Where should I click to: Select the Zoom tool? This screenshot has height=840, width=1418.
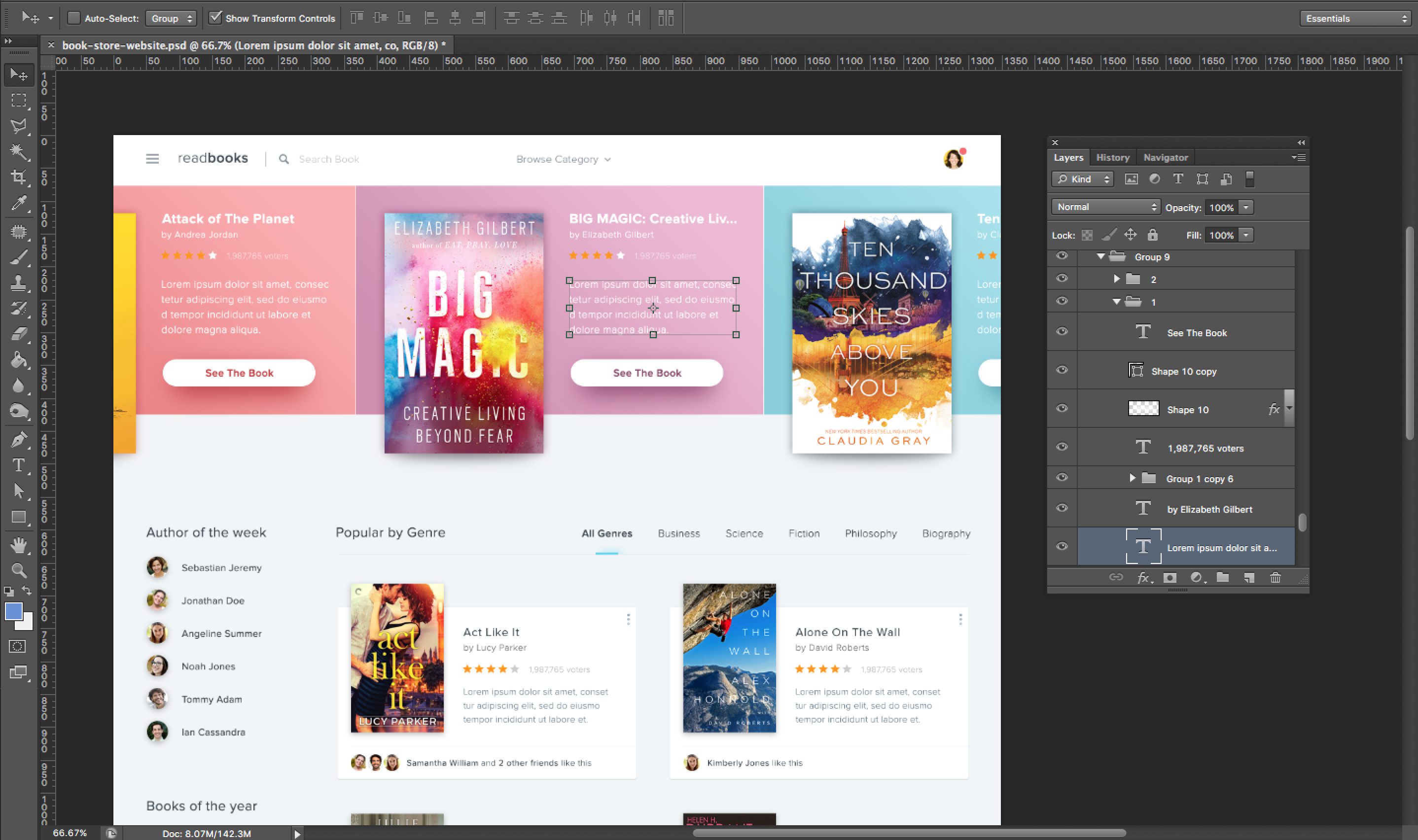pos(18,570)
